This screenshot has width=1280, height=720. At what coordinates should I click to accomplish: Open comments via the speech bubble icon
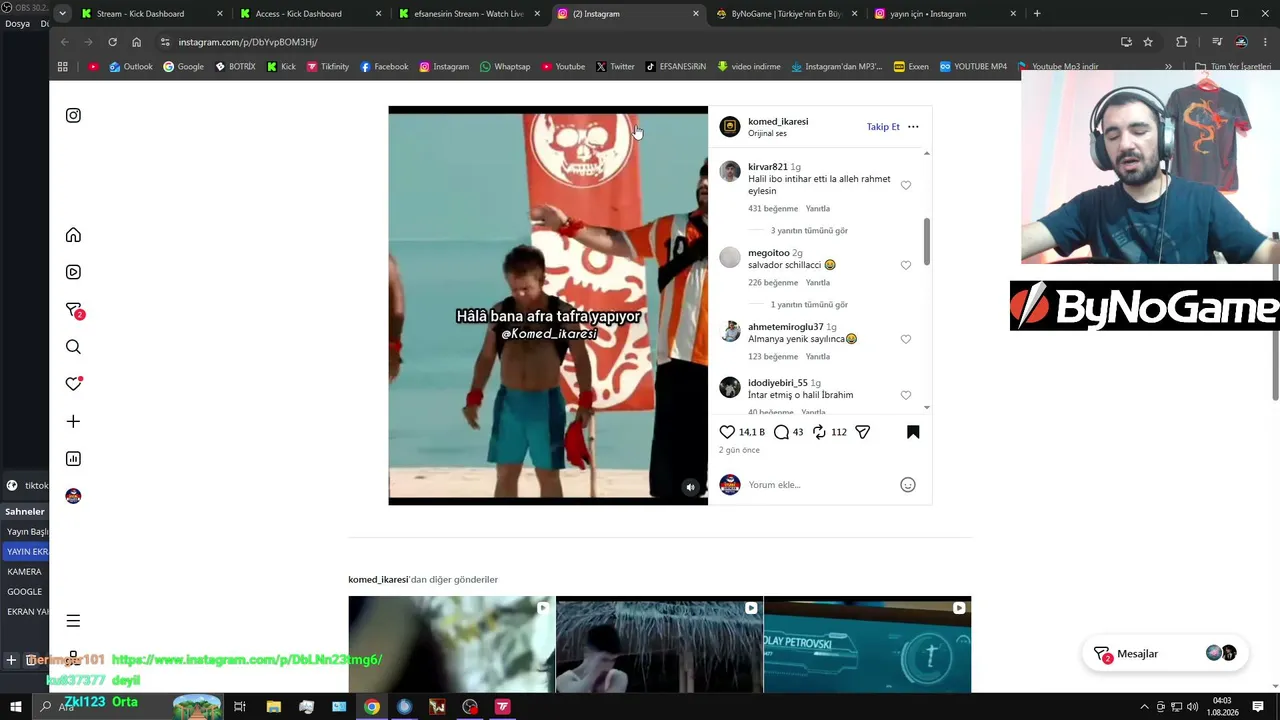coord(782,432)
